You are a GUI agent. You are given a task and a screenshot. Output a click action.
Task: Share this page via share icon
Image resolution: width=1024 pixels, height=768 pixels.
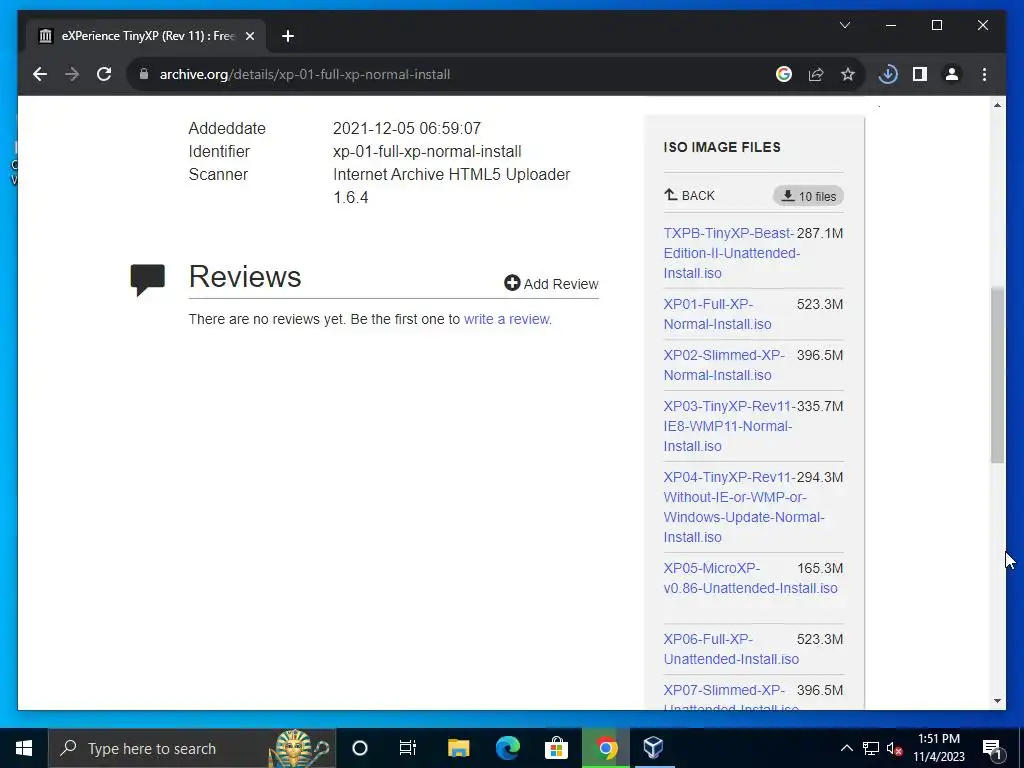(x=816, y=74)
